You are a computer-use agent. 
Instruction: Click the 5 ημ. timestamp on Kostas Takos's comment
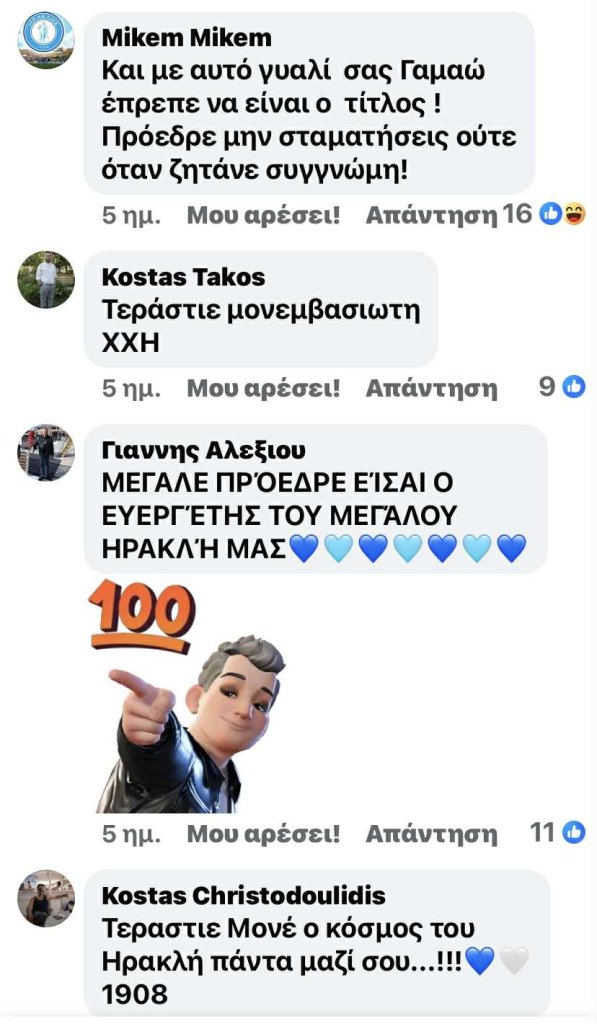[131, 388]
